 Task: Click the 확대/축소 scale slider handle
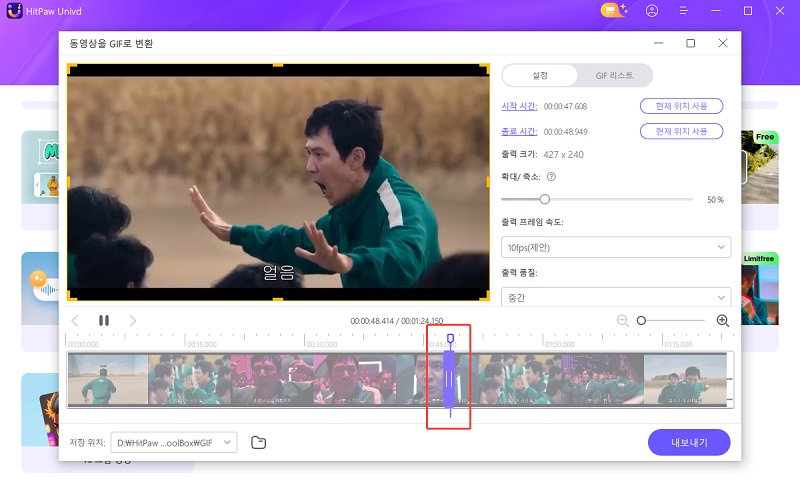pos(545,199)
